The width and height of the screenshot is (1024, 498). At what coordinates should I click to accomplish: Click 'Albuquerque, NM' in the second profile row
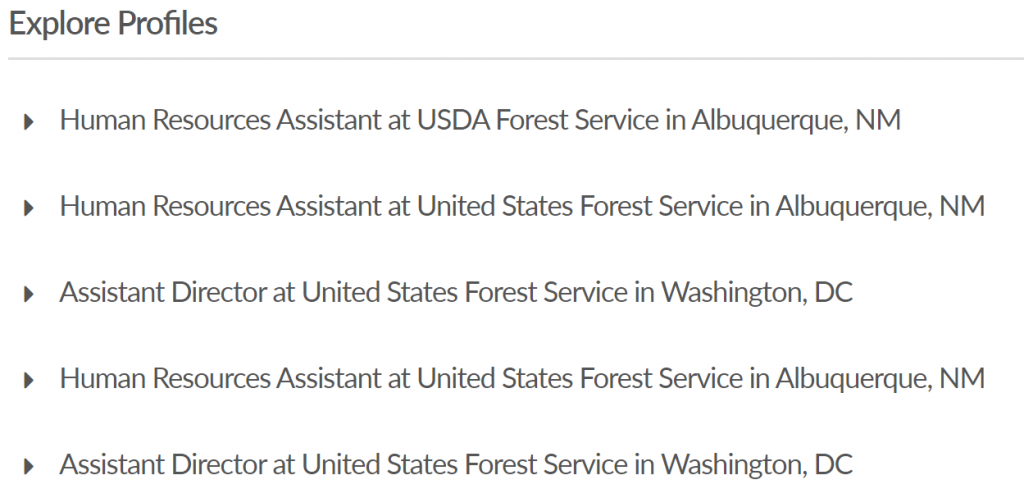pos(877,207)
